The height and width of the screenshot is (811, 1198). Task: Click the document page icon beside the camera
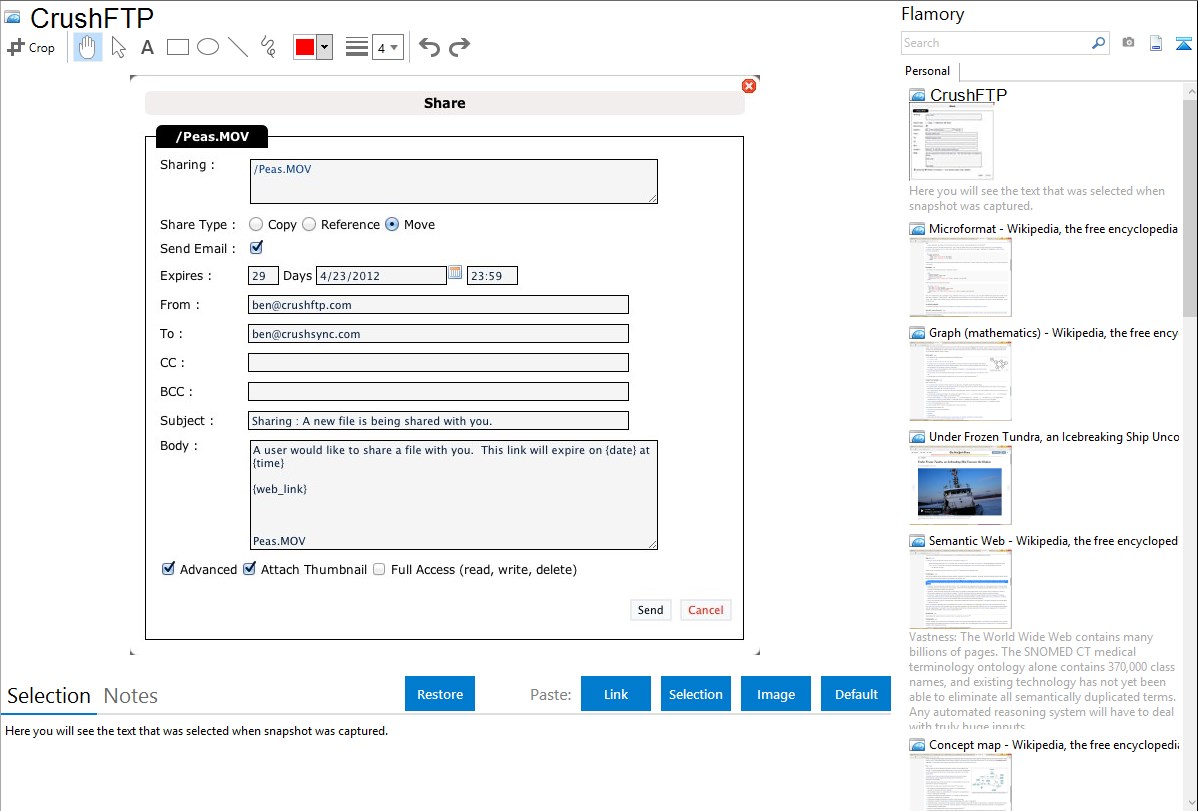coord(1156,43)
